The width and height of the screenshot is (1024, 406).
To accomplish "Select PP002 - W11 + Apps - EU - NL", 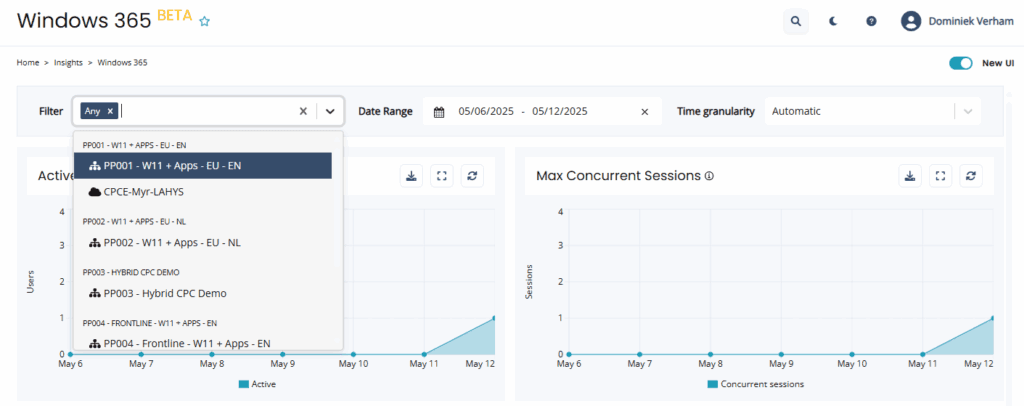I will tap(172, 242).
